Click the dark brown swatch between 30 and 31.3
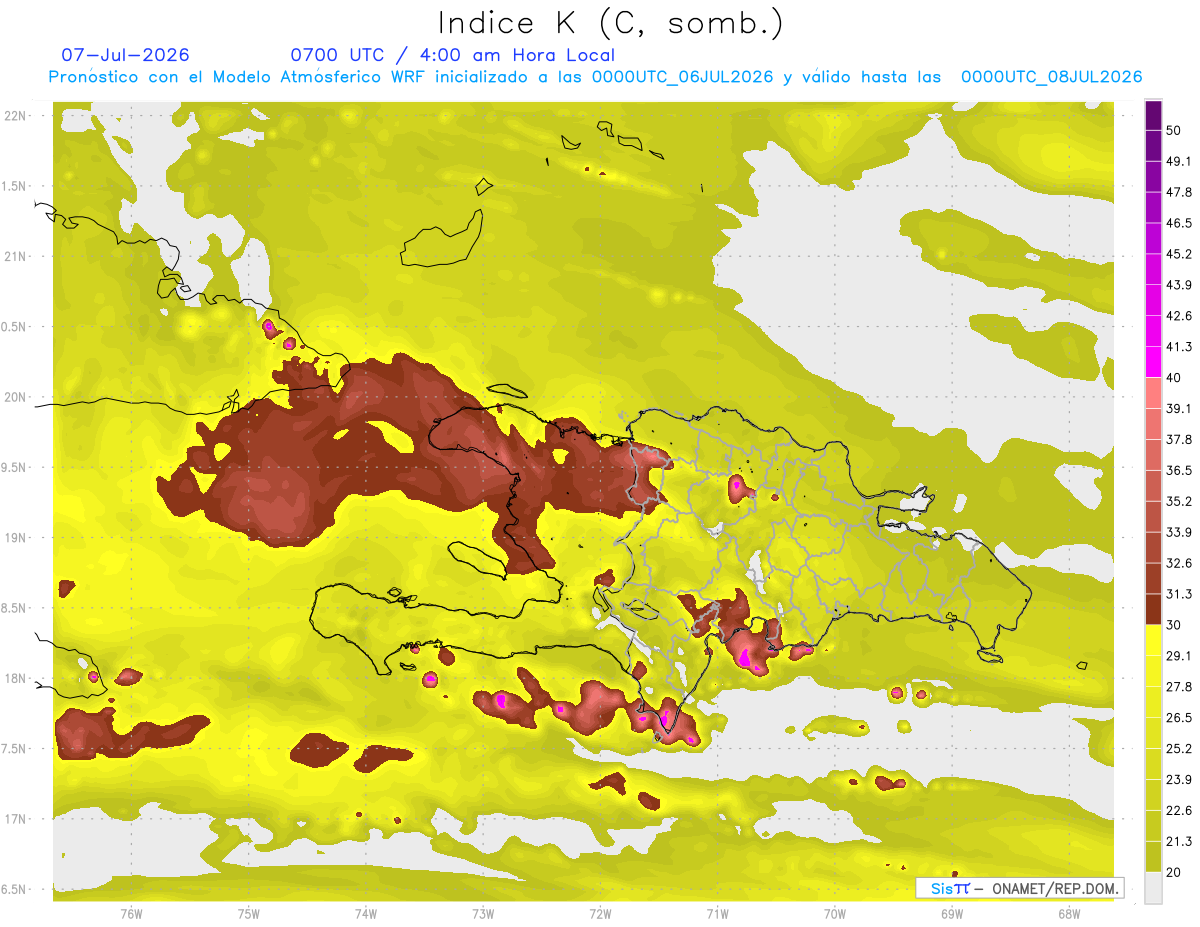 coord(1153,609)
